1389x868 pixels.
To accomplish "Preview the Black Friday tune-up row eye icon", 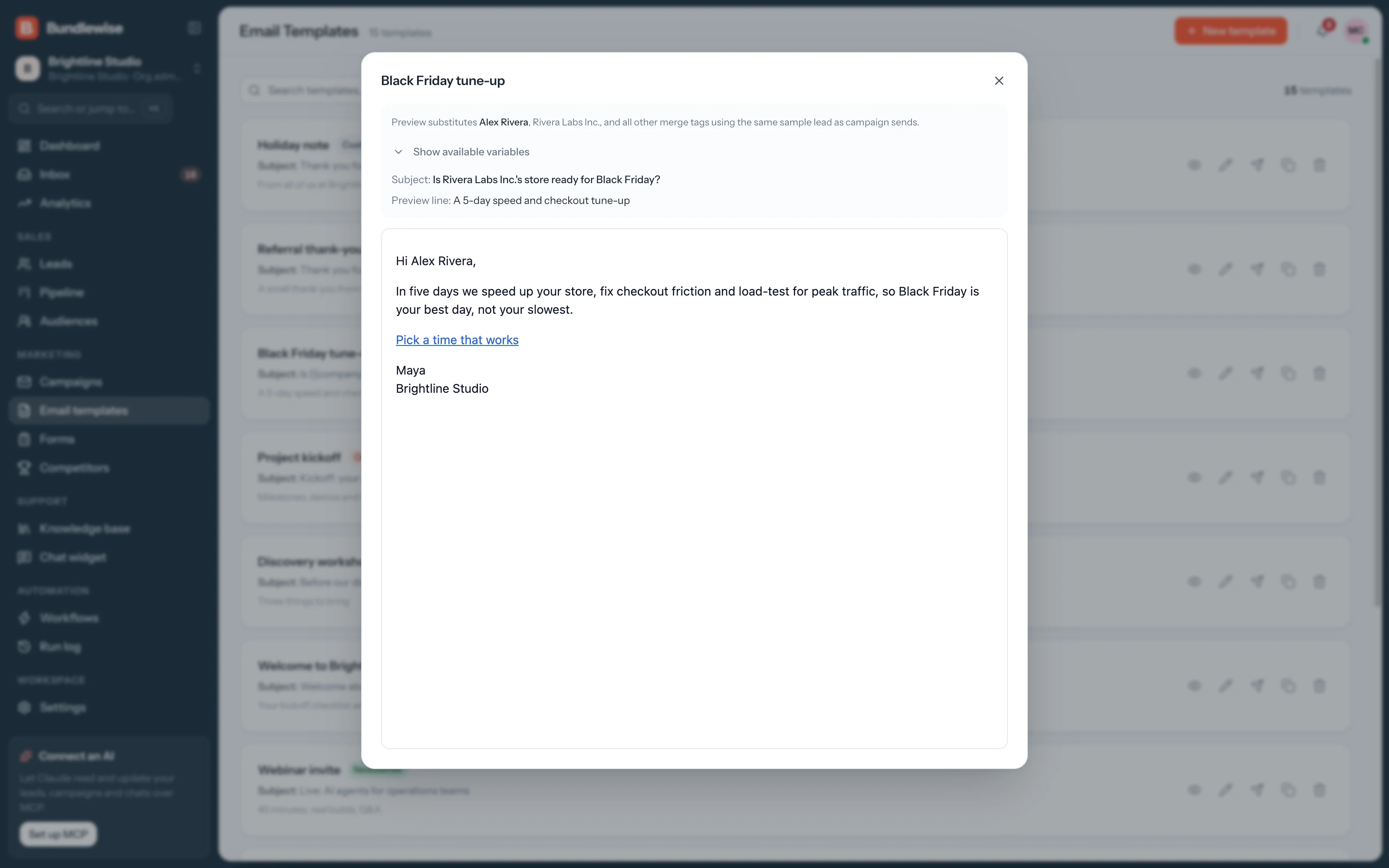I will tap(1195, 374).
